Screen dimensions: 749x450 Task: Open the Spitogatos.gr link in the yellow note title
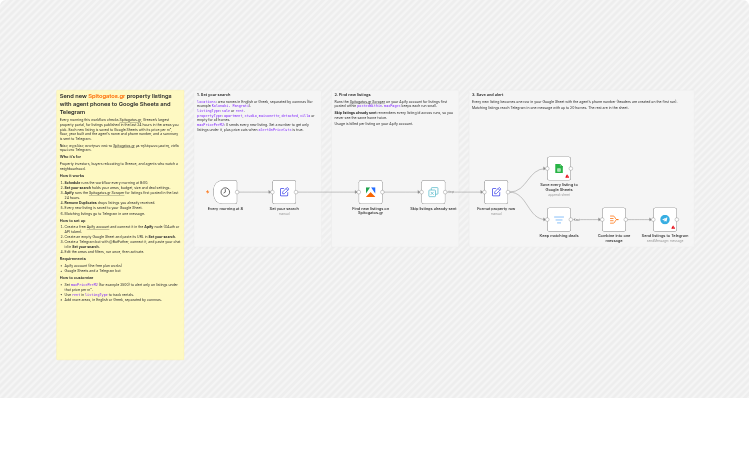[x=107, y=96]
